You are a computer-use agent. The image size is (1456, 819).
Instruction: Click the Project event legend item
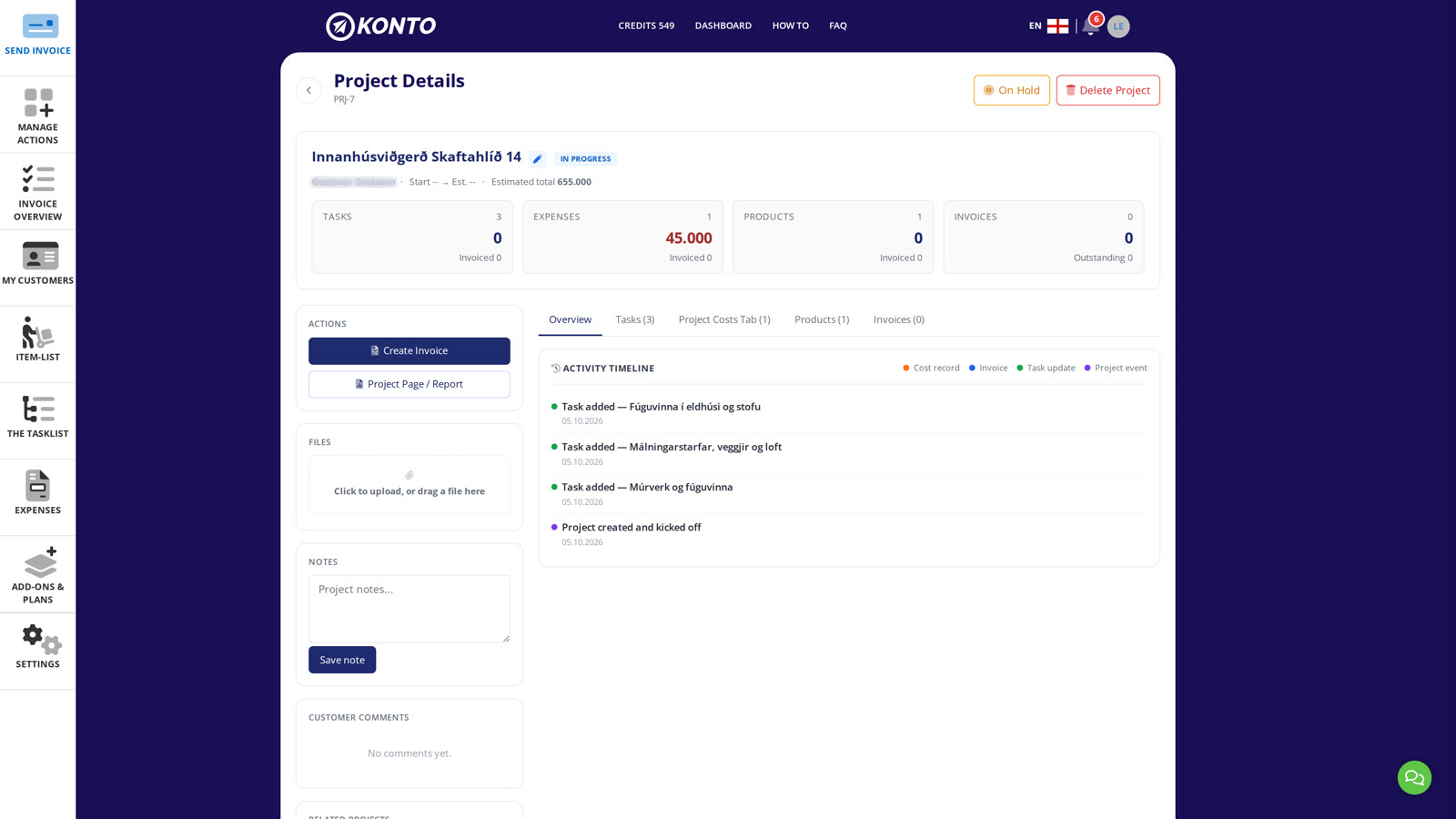click(1116, 369)
